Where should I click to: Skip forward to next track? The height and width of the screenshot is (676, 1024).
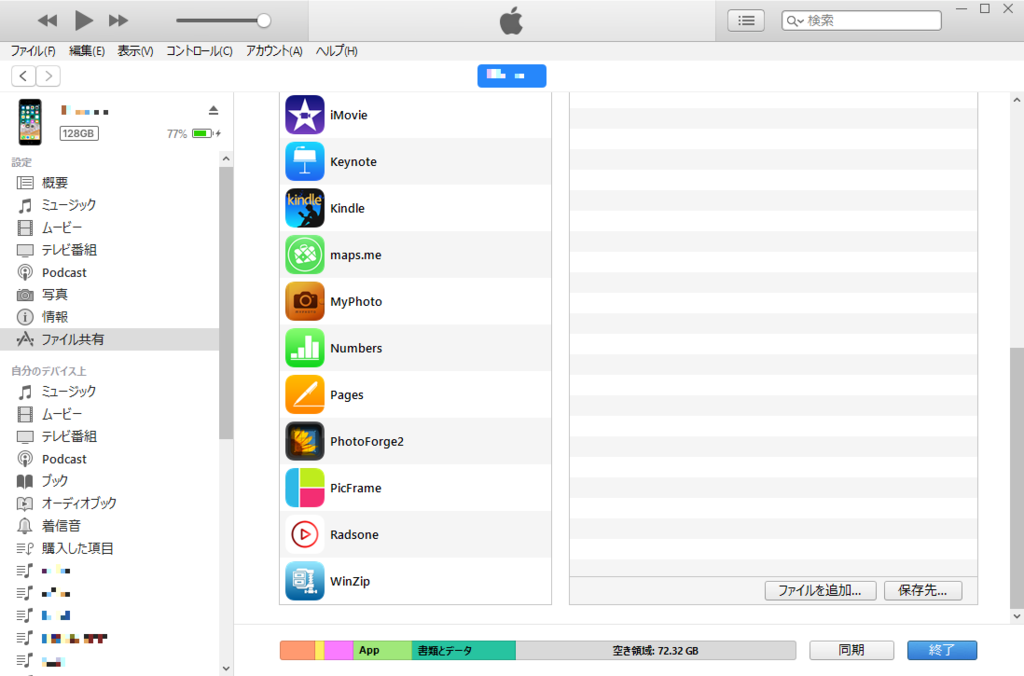pyautogui.click(x=118, y=20)
